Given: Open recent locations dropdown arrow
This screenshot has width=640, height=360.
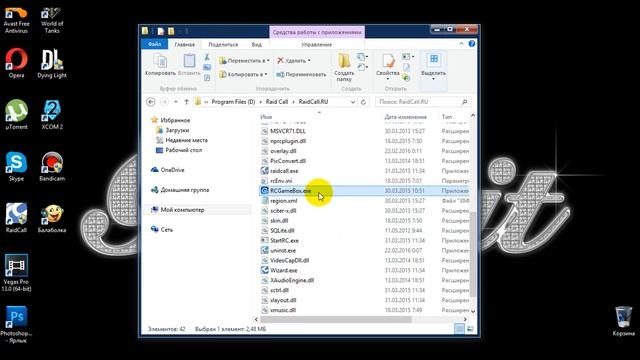Looking at the screenshot, I should pos(176,102).
